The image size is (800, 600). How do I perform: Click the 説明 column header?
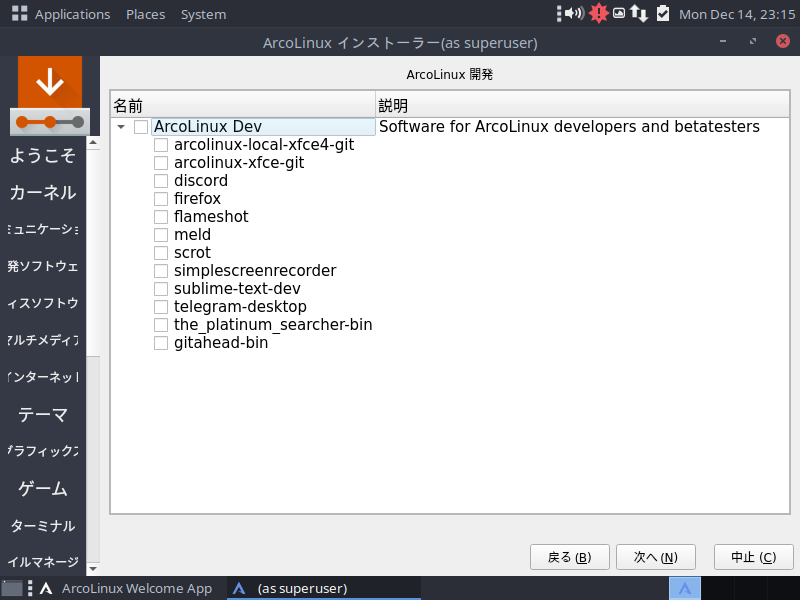click(x=582, y=105)
